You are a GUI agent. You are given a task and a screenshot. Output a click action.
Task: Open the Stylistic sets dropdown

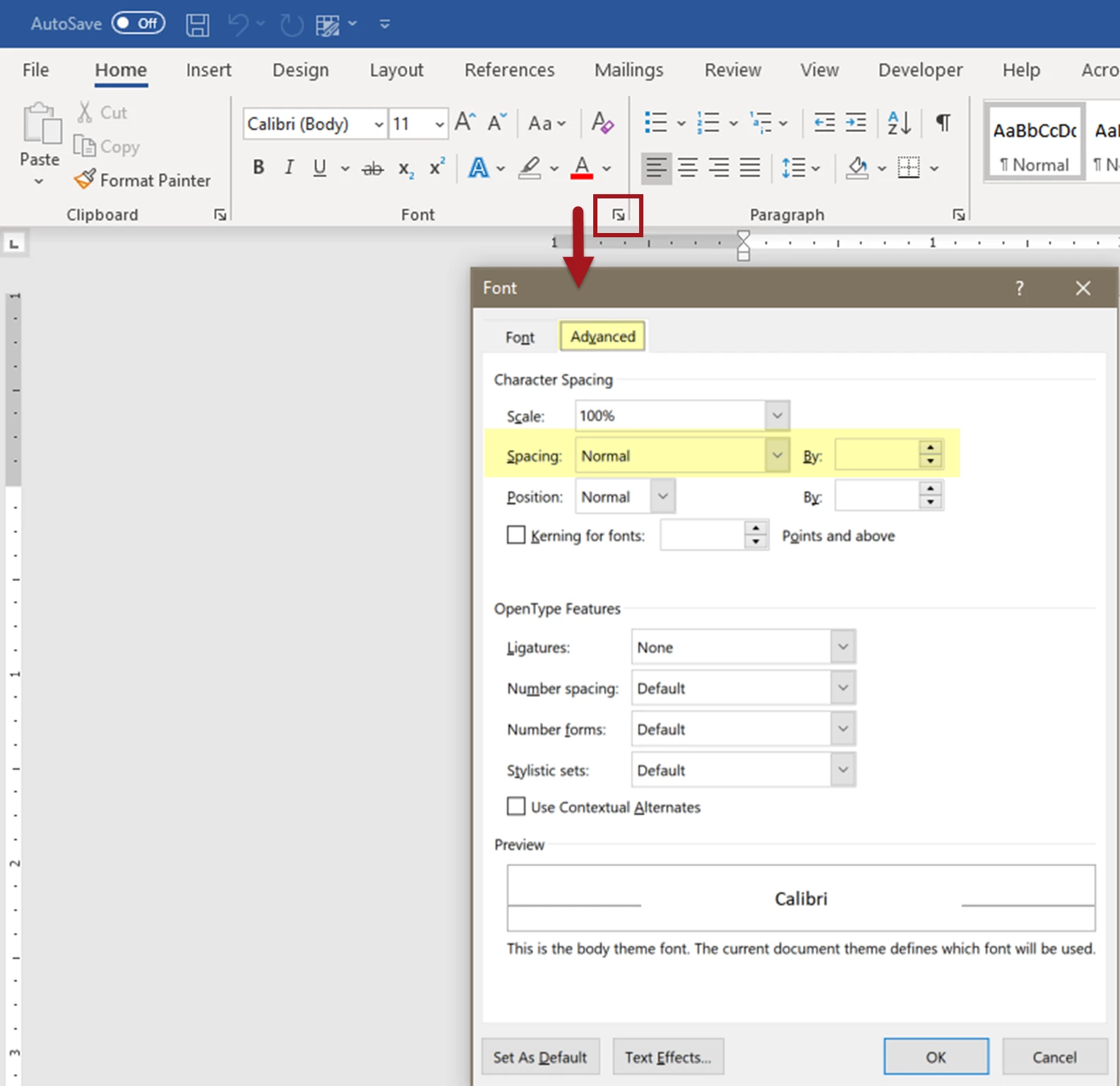tap(842, 770)
